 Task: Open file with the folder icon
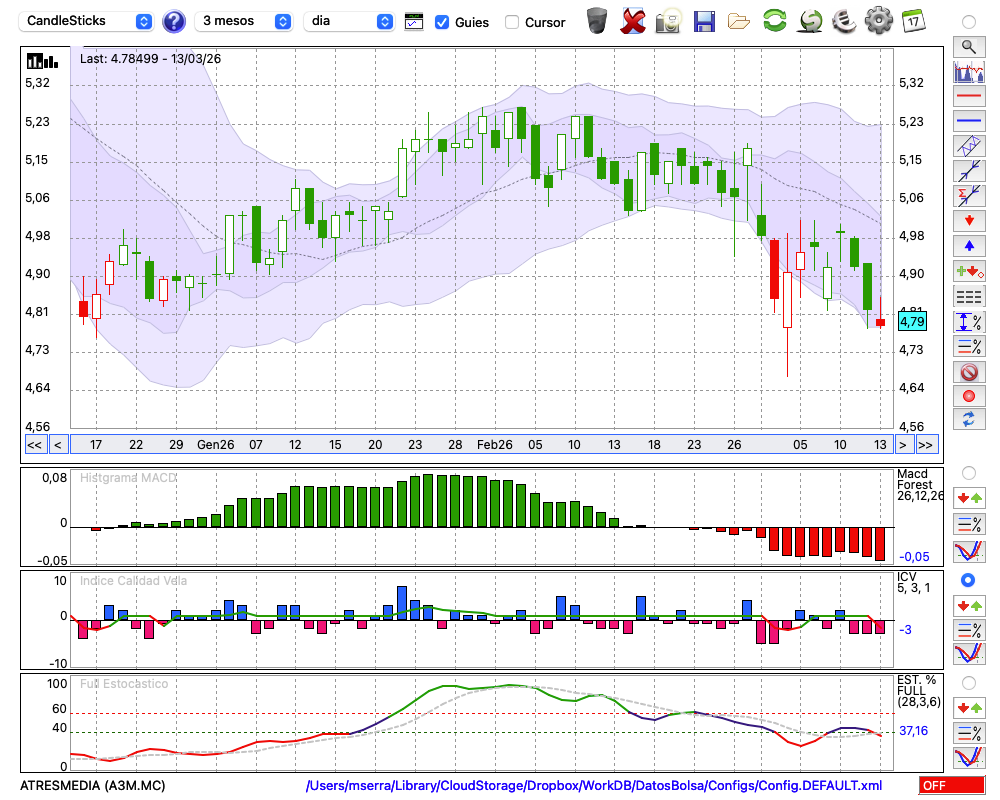pyautogui.click(x=739, y=22)
